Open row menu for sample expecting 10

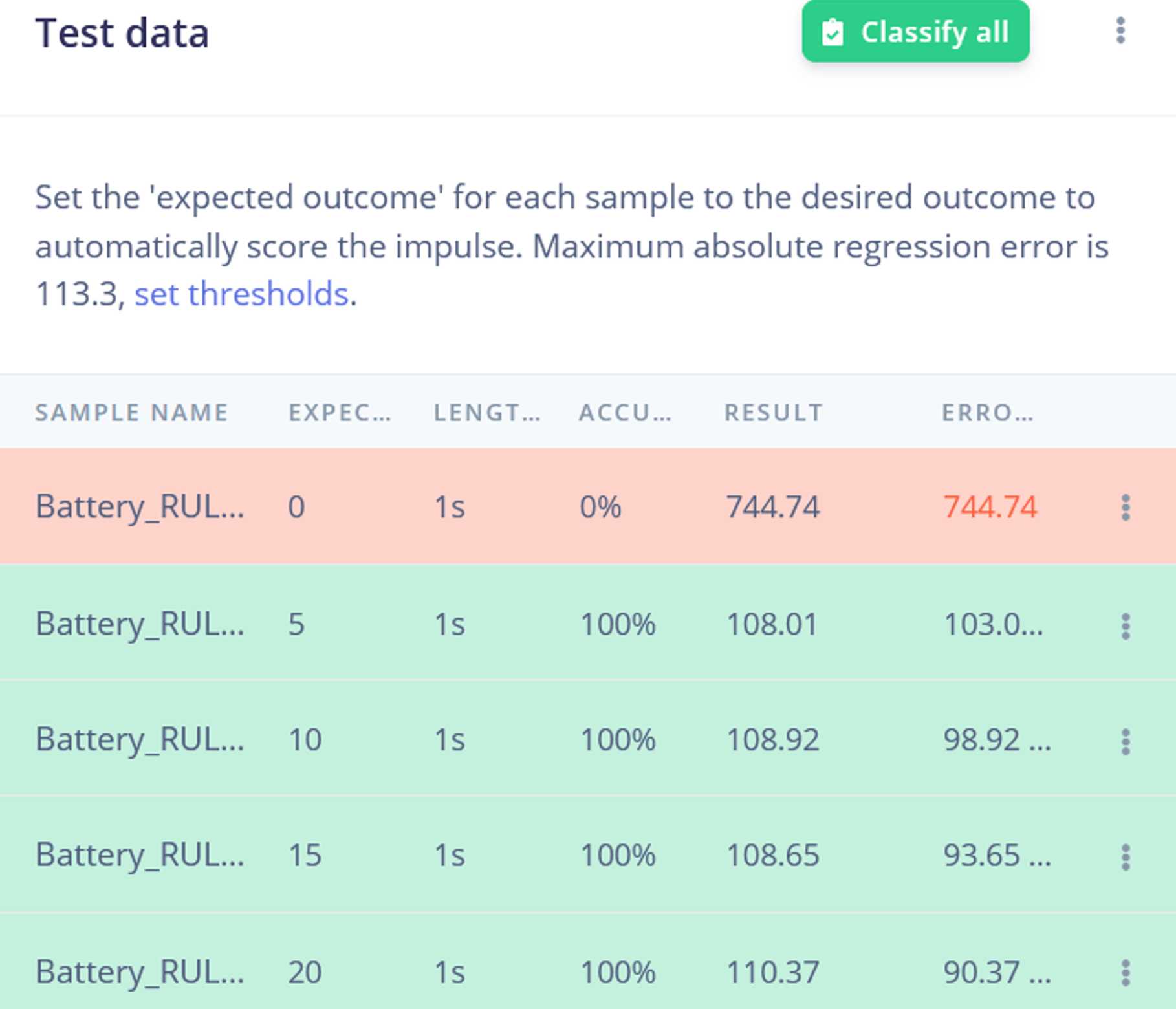pos(1126,741)
